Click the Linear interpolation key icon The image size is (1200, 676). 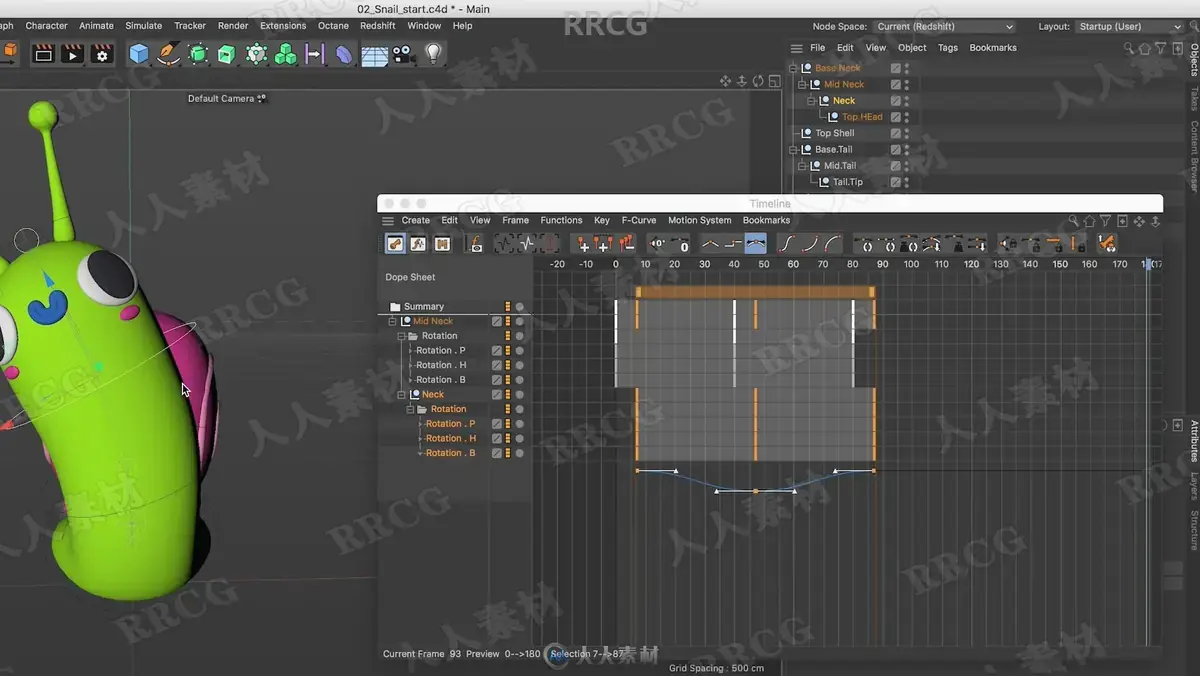(710, 243)
